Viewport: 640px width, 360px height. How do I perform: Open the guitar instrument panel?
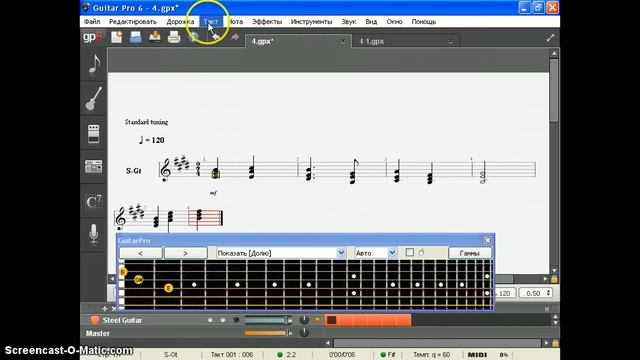[x=94, y=98]
